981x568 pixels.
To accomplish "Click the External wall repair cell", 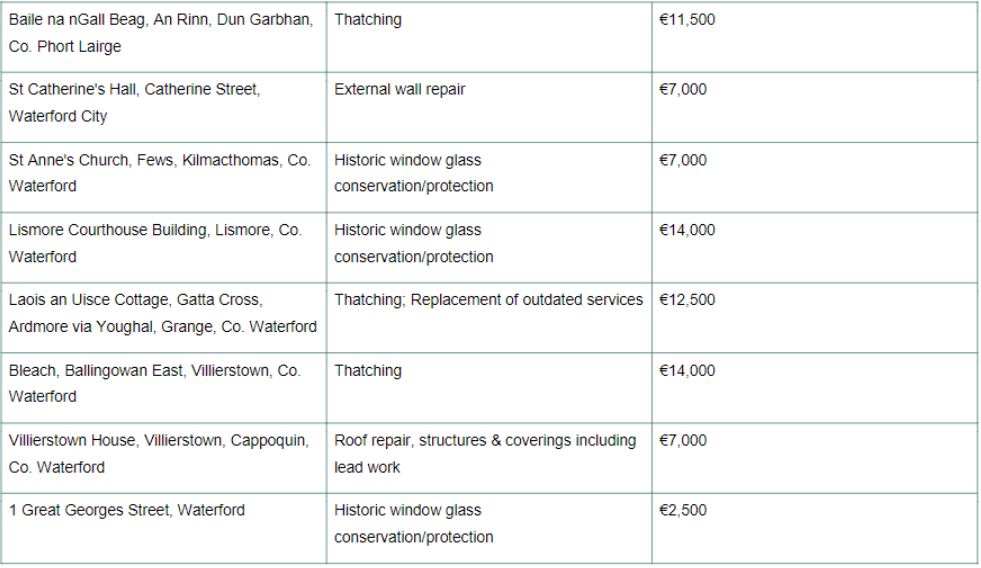I will pos(400,90).
